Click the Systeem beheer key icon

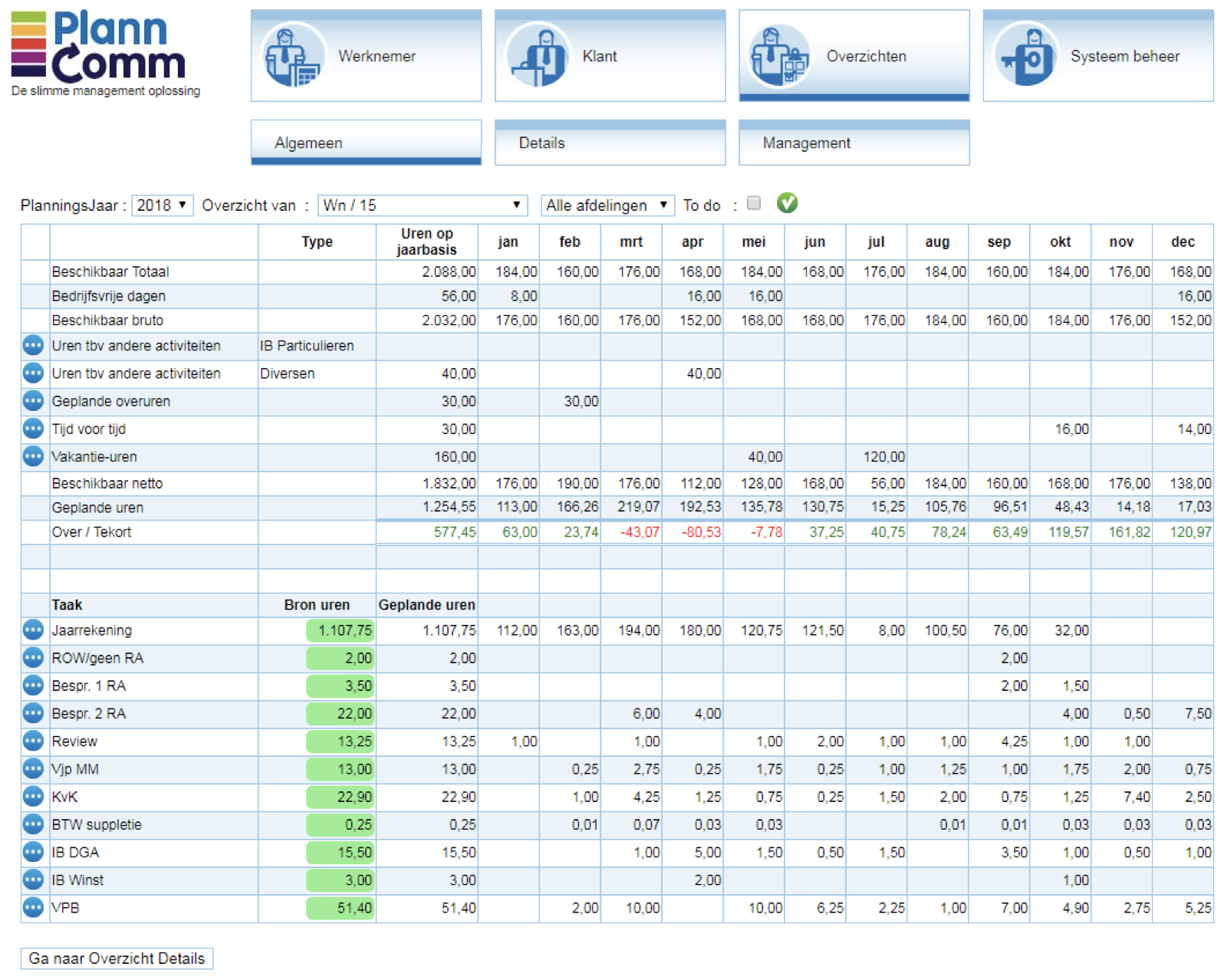(x=1025, y=56)
